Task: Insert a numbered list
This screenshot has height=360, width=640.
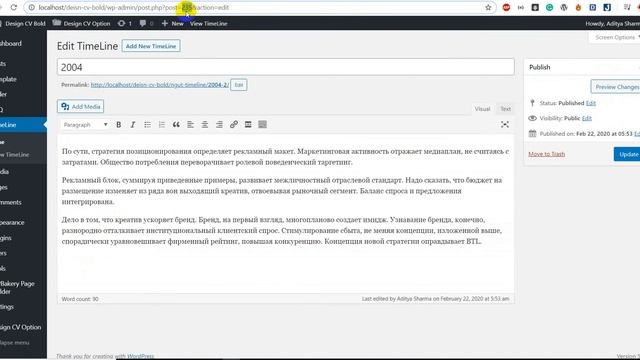Action: (x=162, y=124)
